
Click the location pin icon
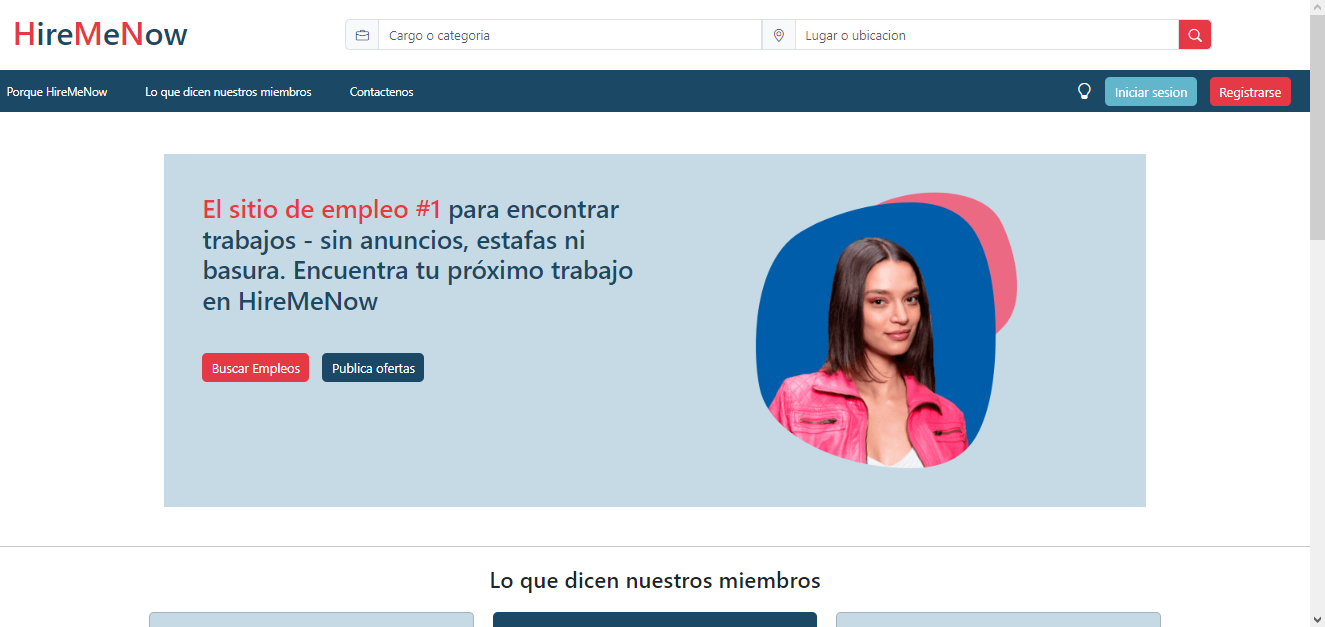coord(779,35)
